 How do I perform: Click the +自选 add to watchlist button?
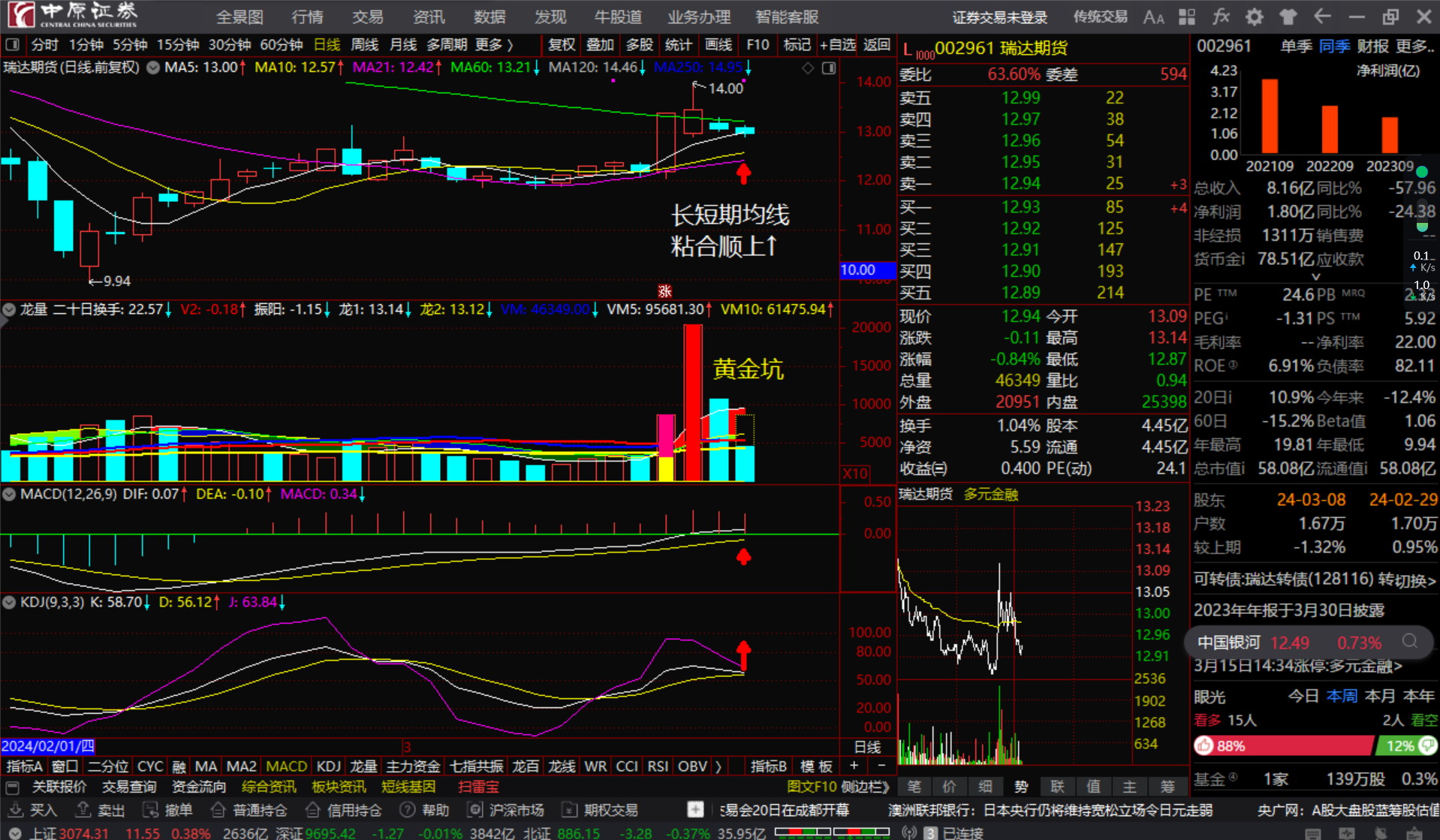coord(837,45)
